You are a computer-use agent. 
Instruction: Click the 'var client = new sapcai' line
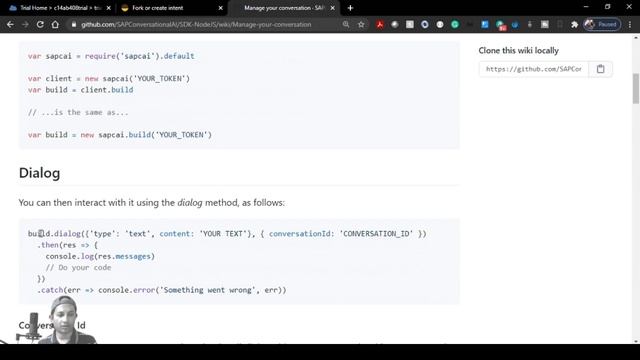pyautogui.click(x=109, y=78)
